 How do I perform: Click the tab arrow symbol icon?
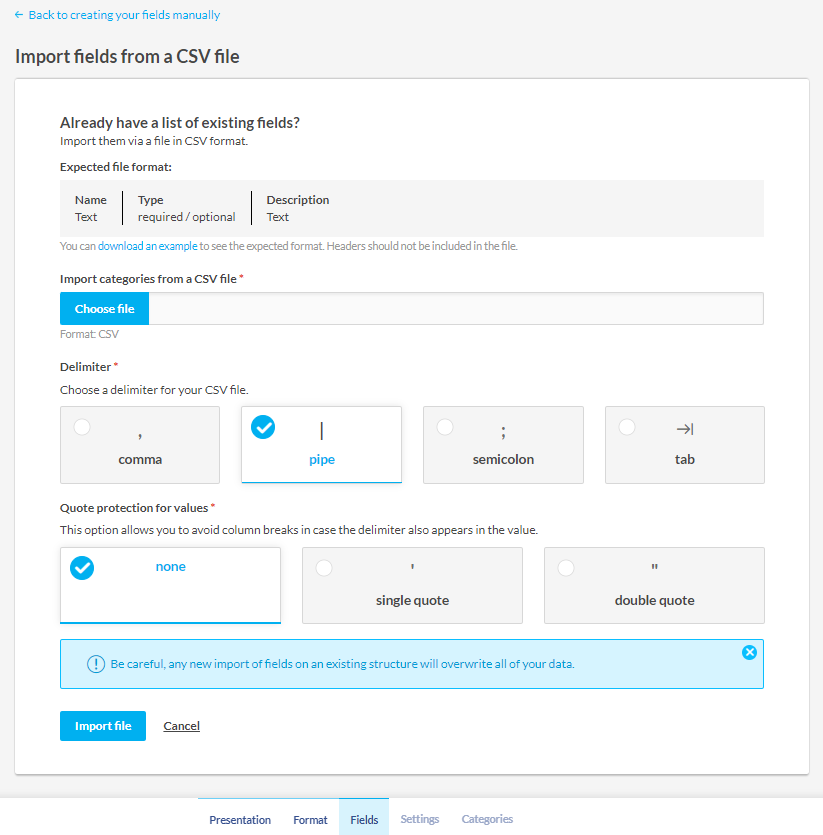point(685,429)
